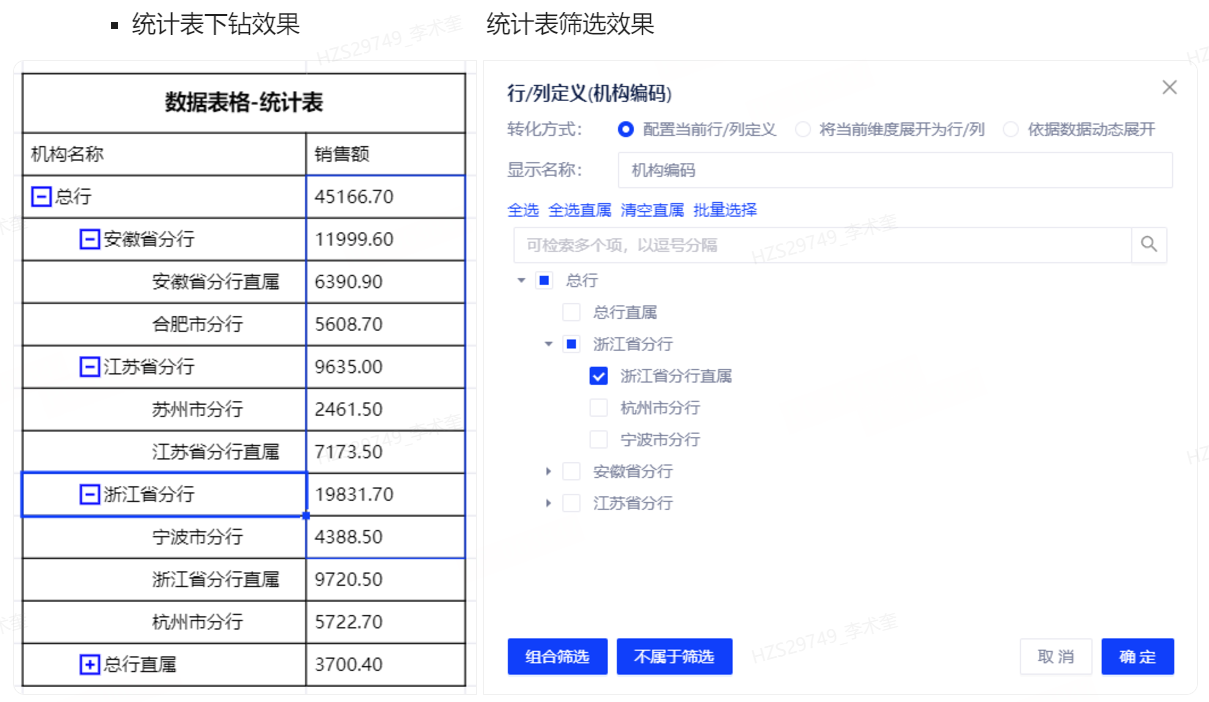Viewport: 1209px width, 702px height.
Task: Select 配置当前行/列定义 radio option
Action: point(626,129)
